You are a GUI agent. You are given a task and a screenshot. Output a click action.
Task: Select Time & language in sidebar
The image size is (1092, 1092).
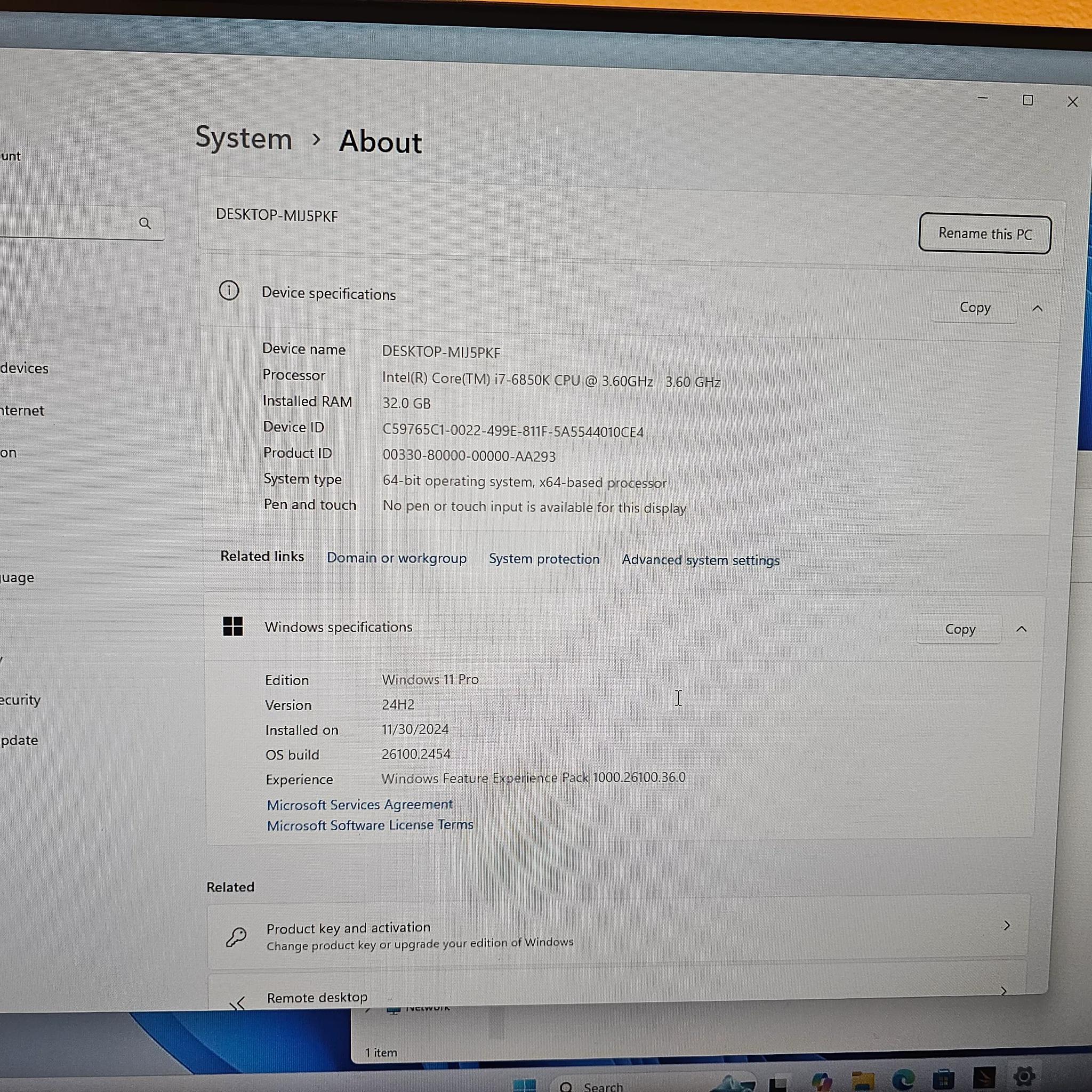(17, 577)
